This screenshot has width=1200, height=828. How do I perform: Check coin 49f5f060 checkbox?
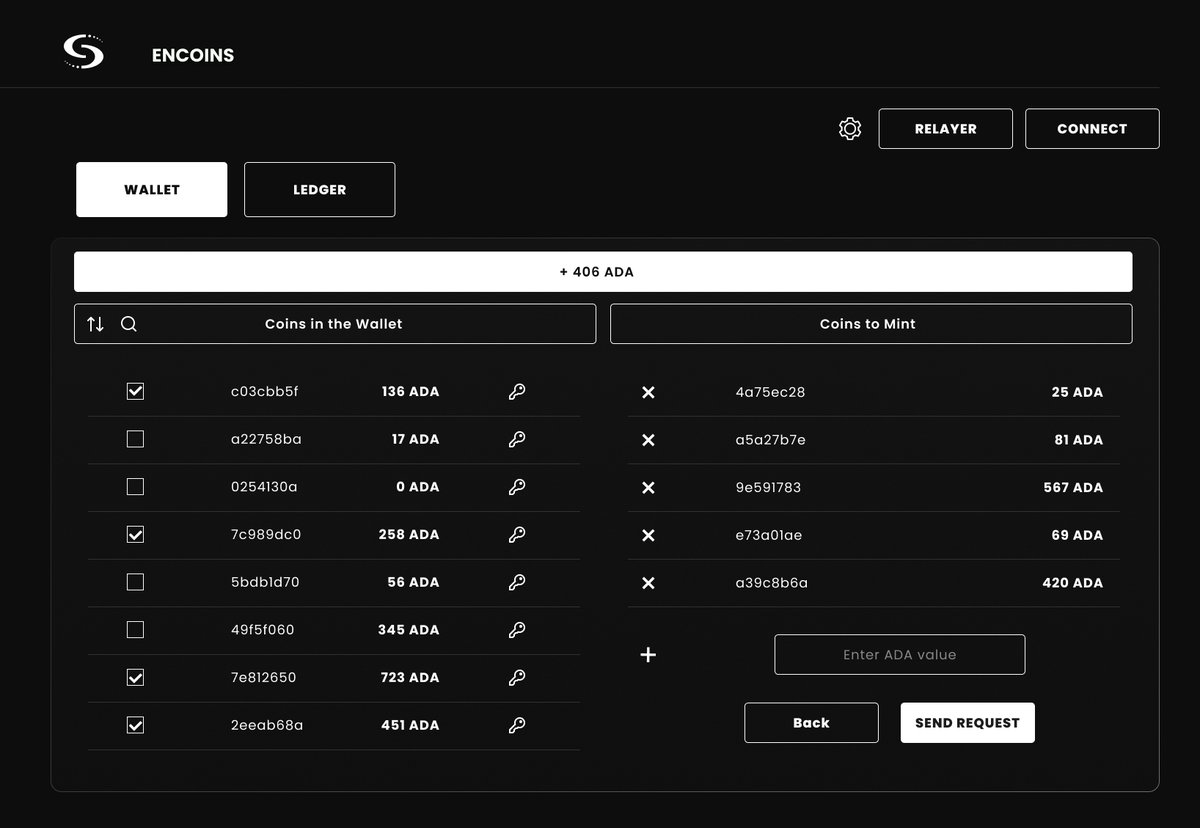click(x=135, y=630)
